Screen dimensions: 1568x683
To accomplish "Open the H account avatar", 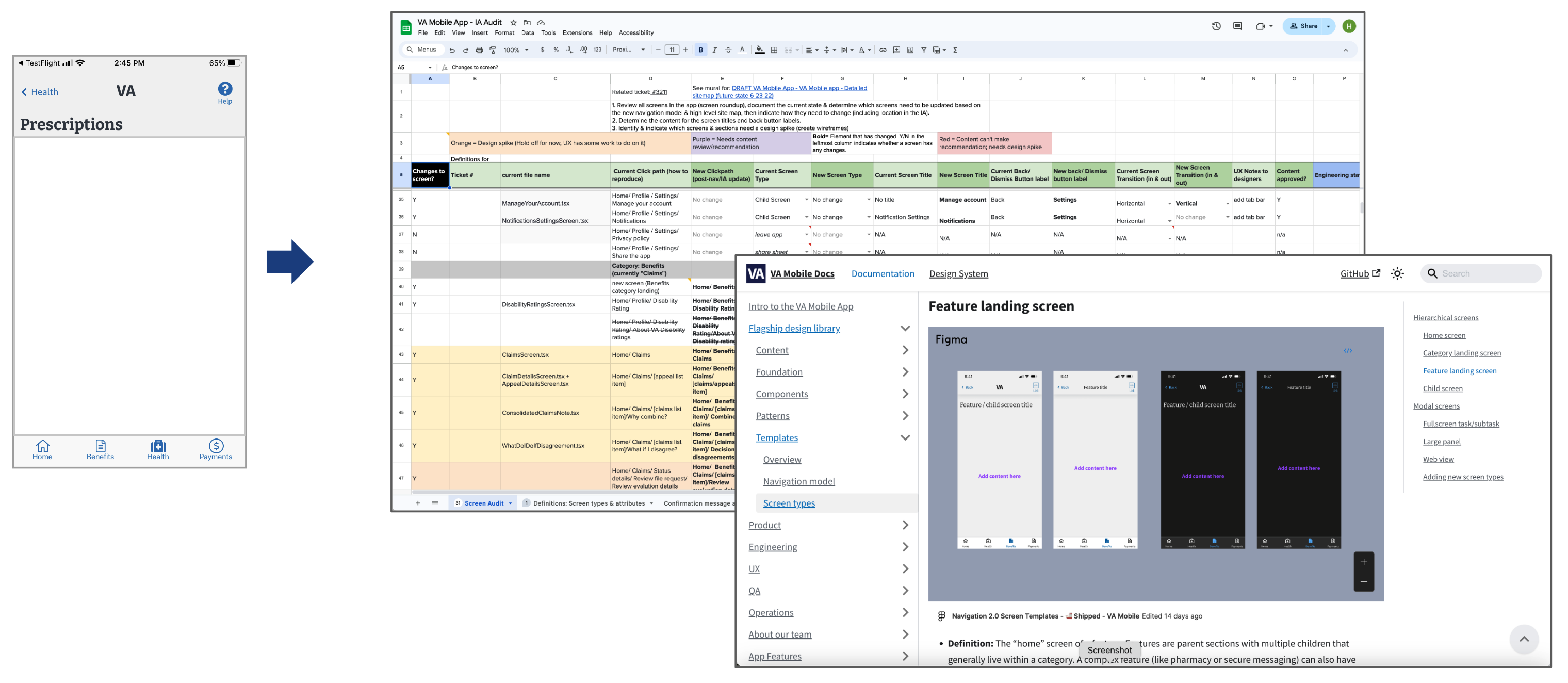I will point(1349,26).
